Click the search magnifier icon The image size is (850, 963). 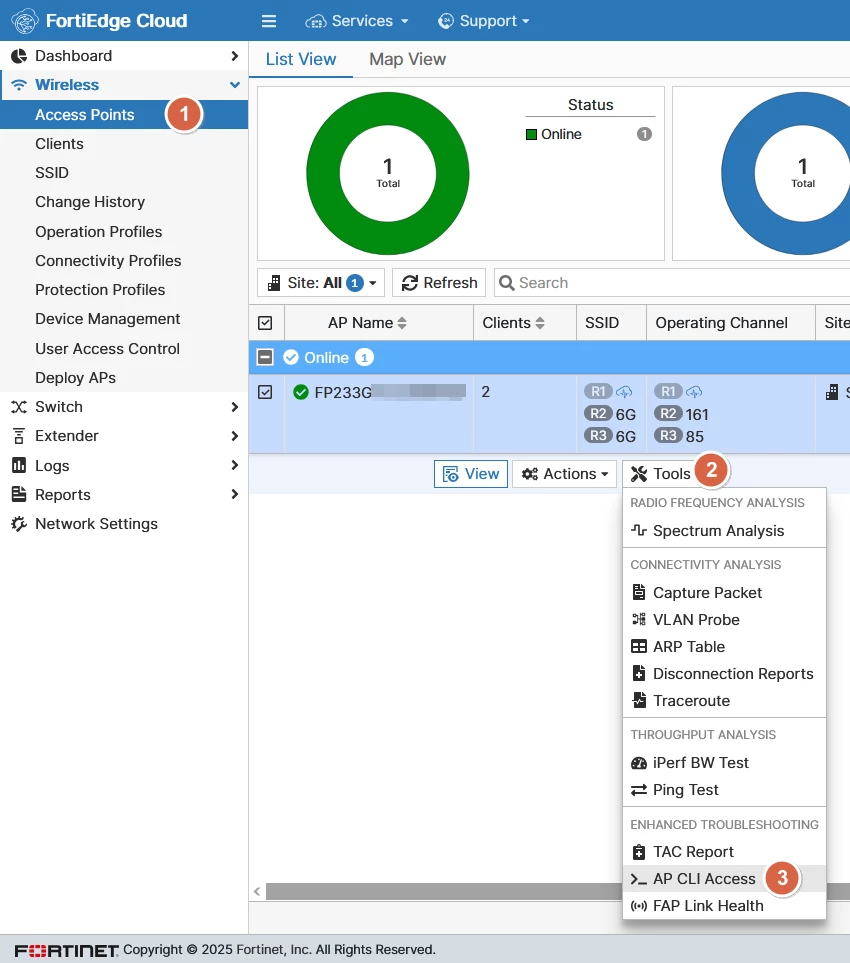(507, 283)
